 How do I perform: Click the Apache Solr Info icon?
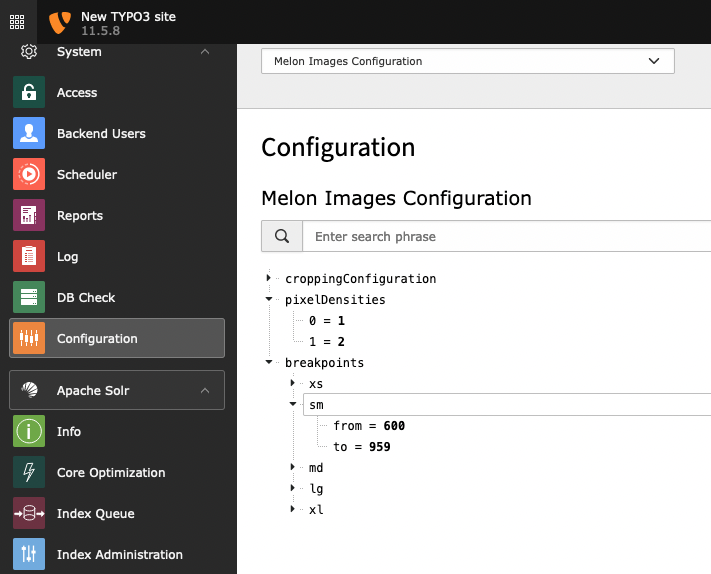tap(29, 432)
